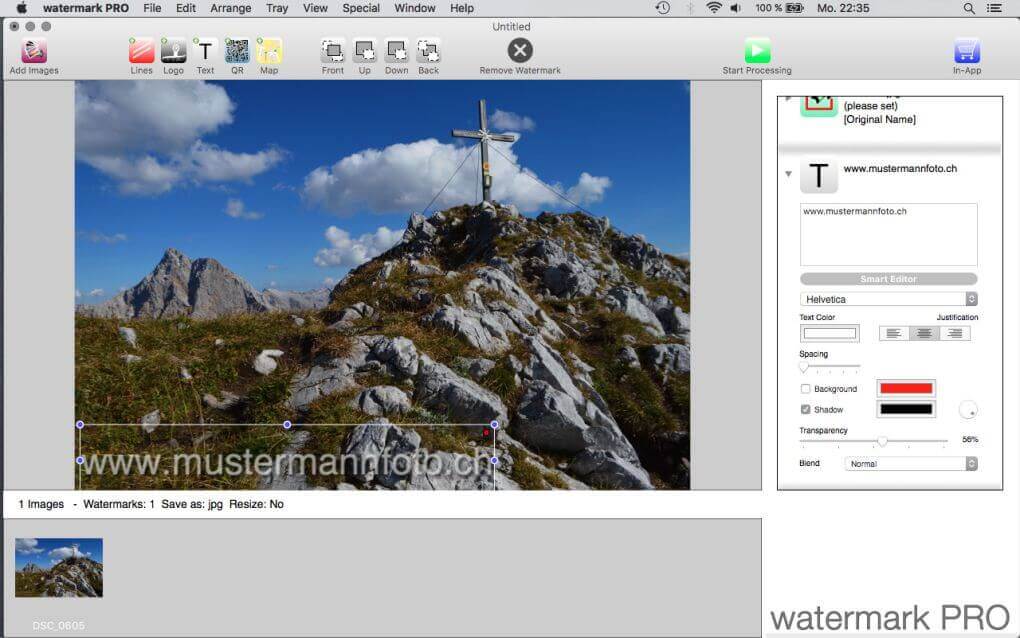The width and height of the screenshot is (1020, 638).
Task: Insert a Map watermark
Action: 269,52
